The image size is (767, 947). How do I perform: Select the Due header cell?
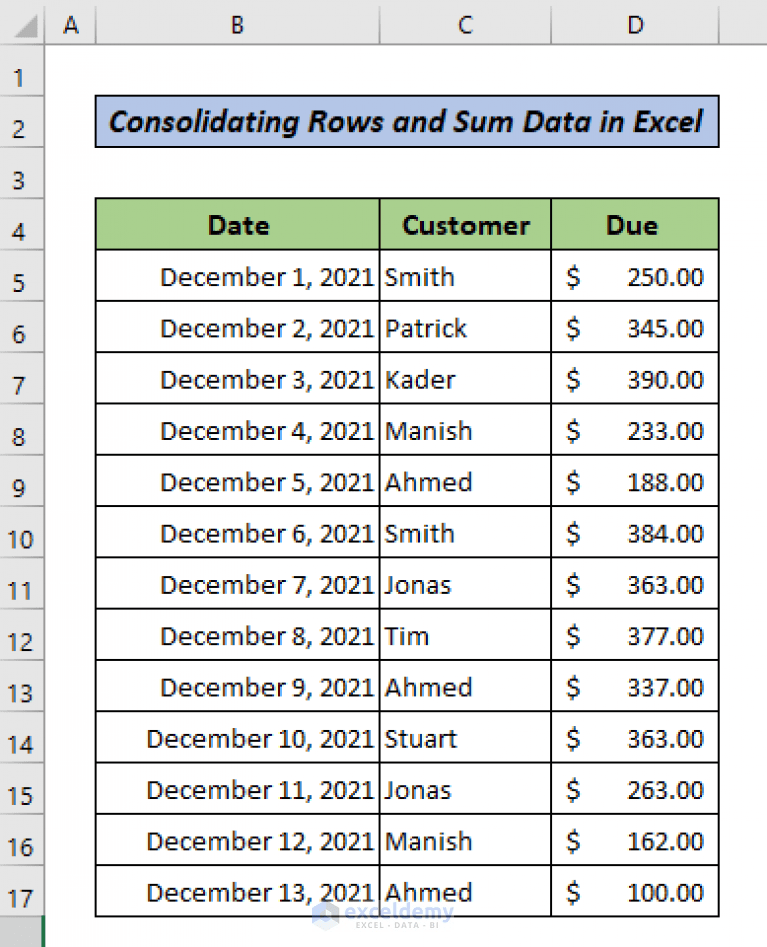634,225
